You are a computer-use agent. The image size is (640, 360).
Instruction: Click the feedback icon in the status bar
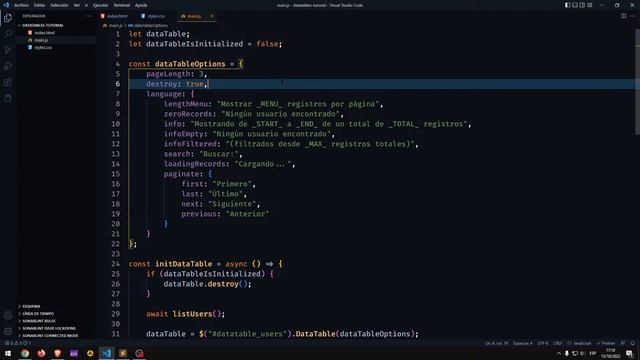pyautogui.click(x=623, y=343)
